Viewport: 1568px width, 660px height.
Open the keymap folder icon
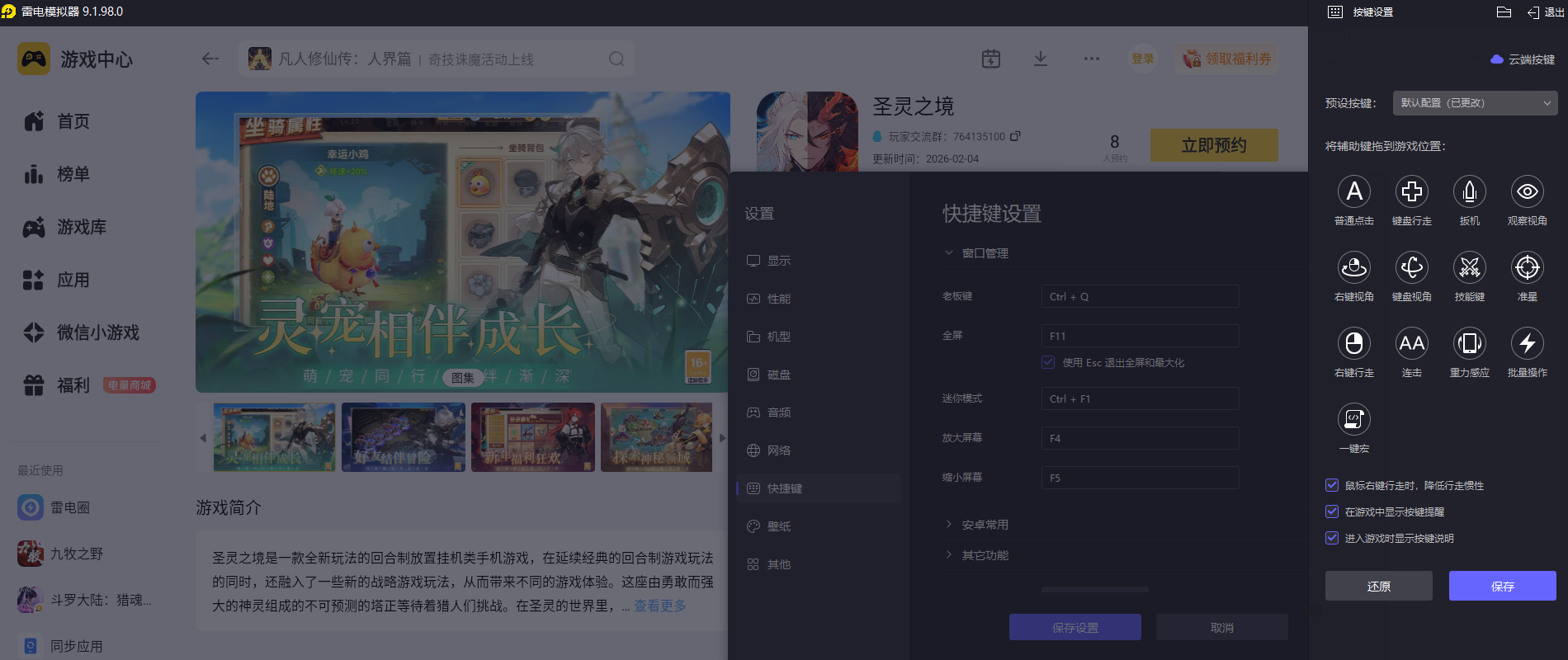pos(1504,12)
